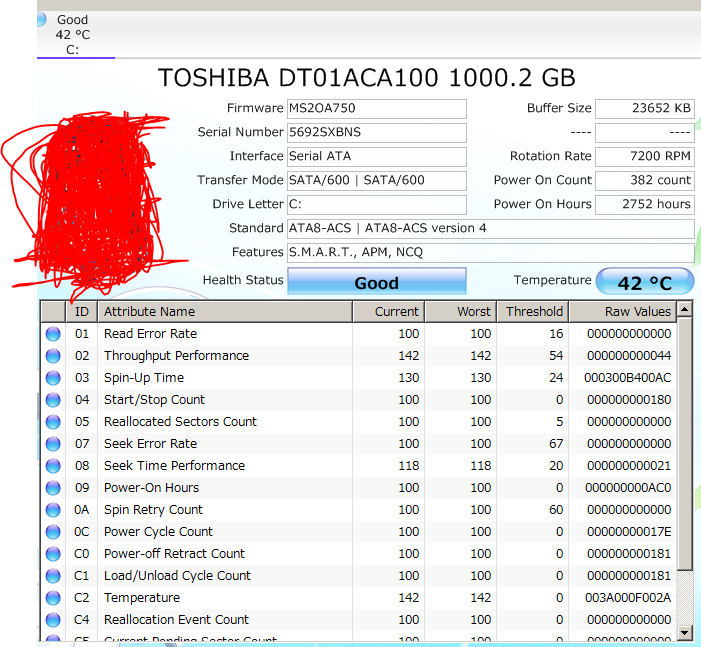Viewport: 701px width, 647px height.
Task: Click scrollbar up arrow of attribute list
Action: pos(684,309)
